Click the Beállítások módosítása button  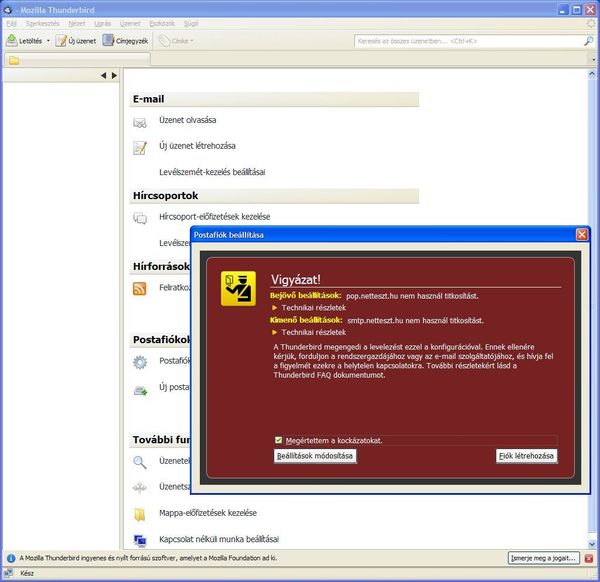tap(315, 456)
